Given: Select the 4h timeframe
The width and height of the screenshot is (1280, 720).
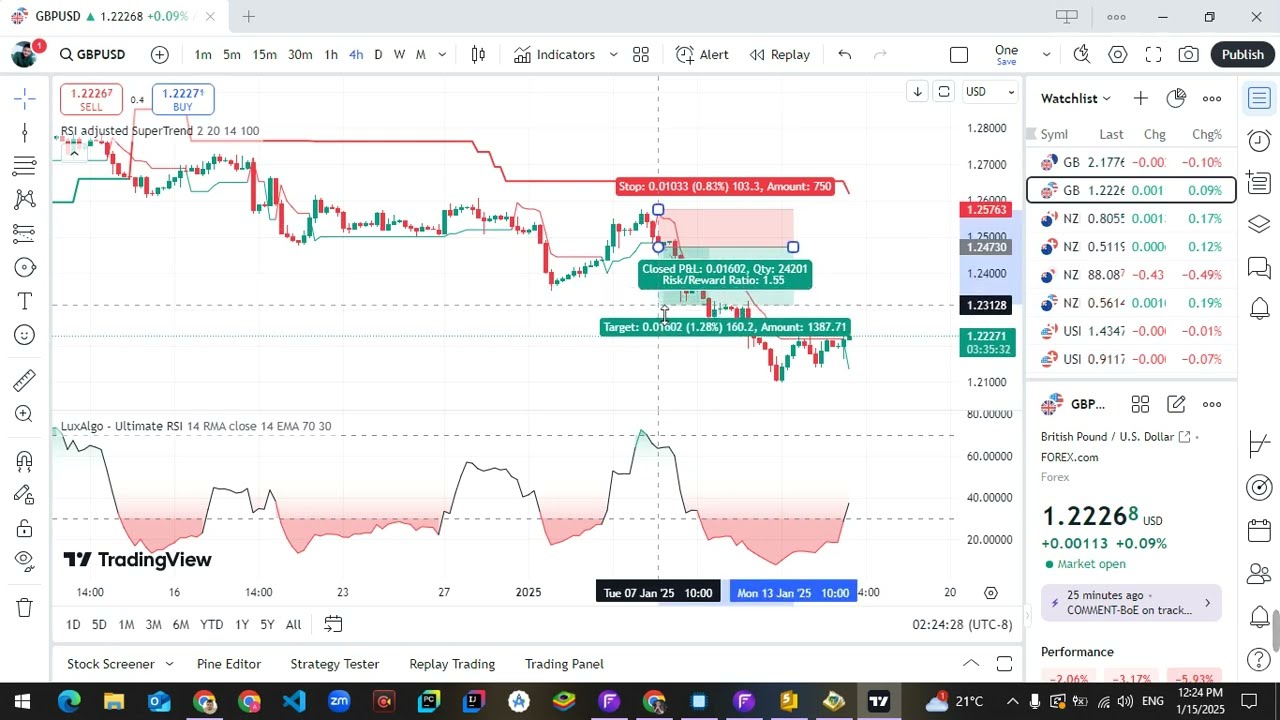Looking at the screenshot, I should click(356, 55).
